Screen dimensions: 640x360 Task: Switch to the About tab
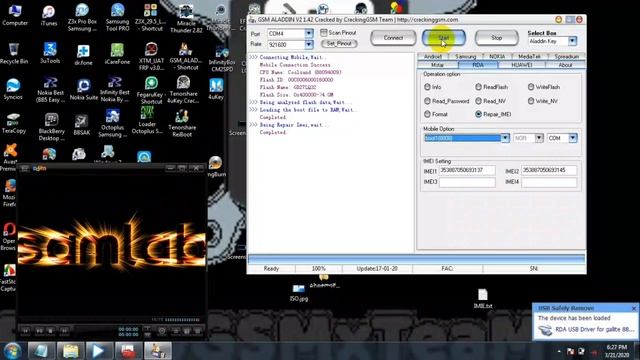point(565,65)
